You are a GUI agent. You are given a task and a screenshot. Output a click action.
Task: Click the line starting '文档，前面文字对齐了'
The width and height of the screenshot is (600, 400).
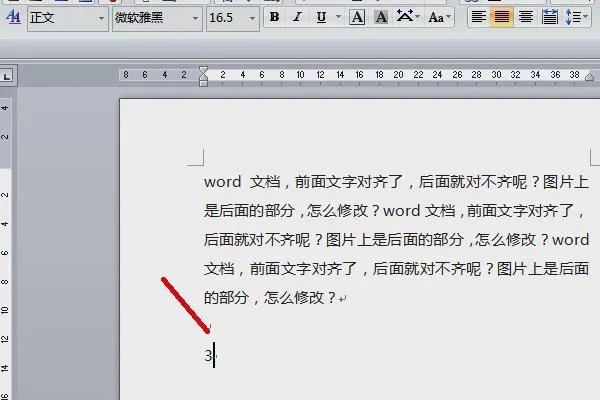point(396,269)
